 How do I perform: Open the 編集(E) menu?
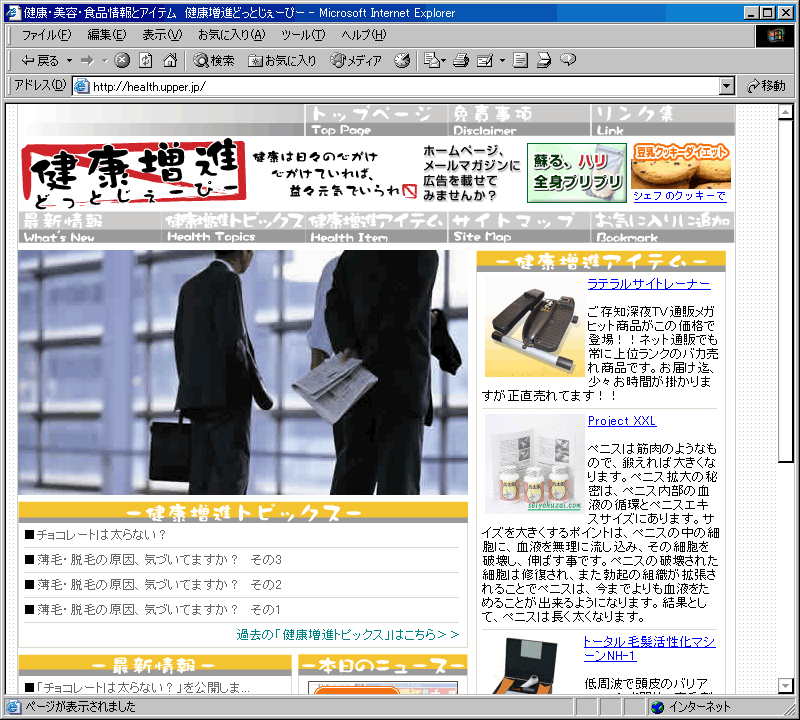coord(107,35)
